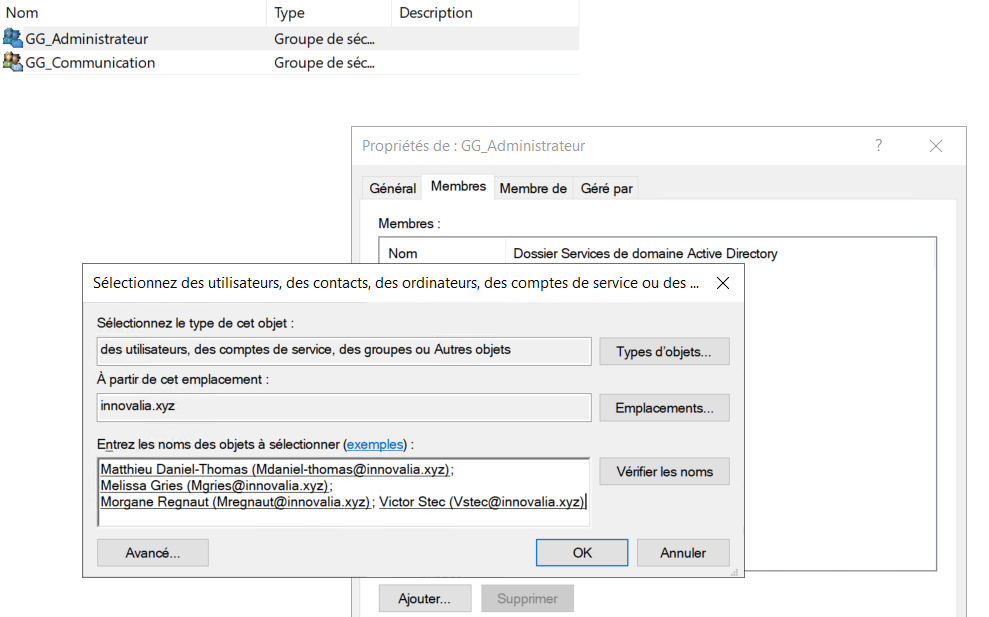The height and width of the screenshot is (617, 989).
Task: Switch to the Général tab
Action: 392,188
